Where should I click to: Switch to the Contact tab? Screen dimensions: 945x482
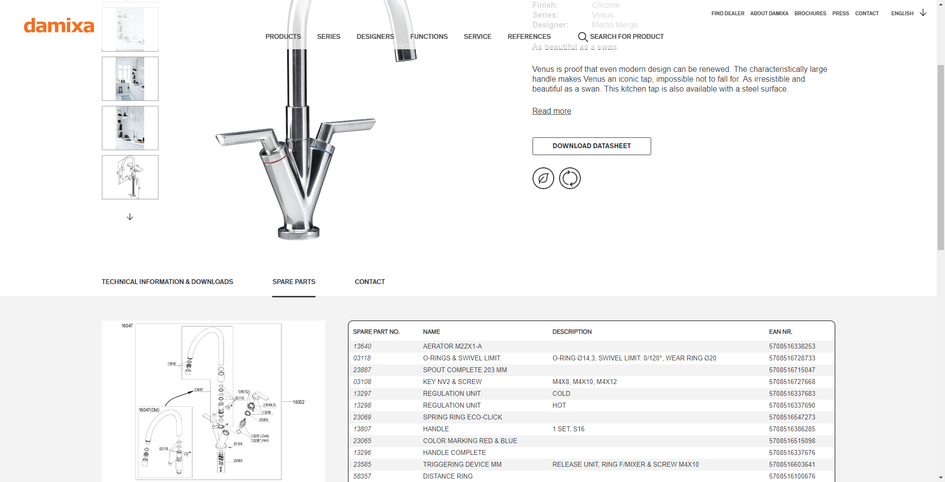369,282
